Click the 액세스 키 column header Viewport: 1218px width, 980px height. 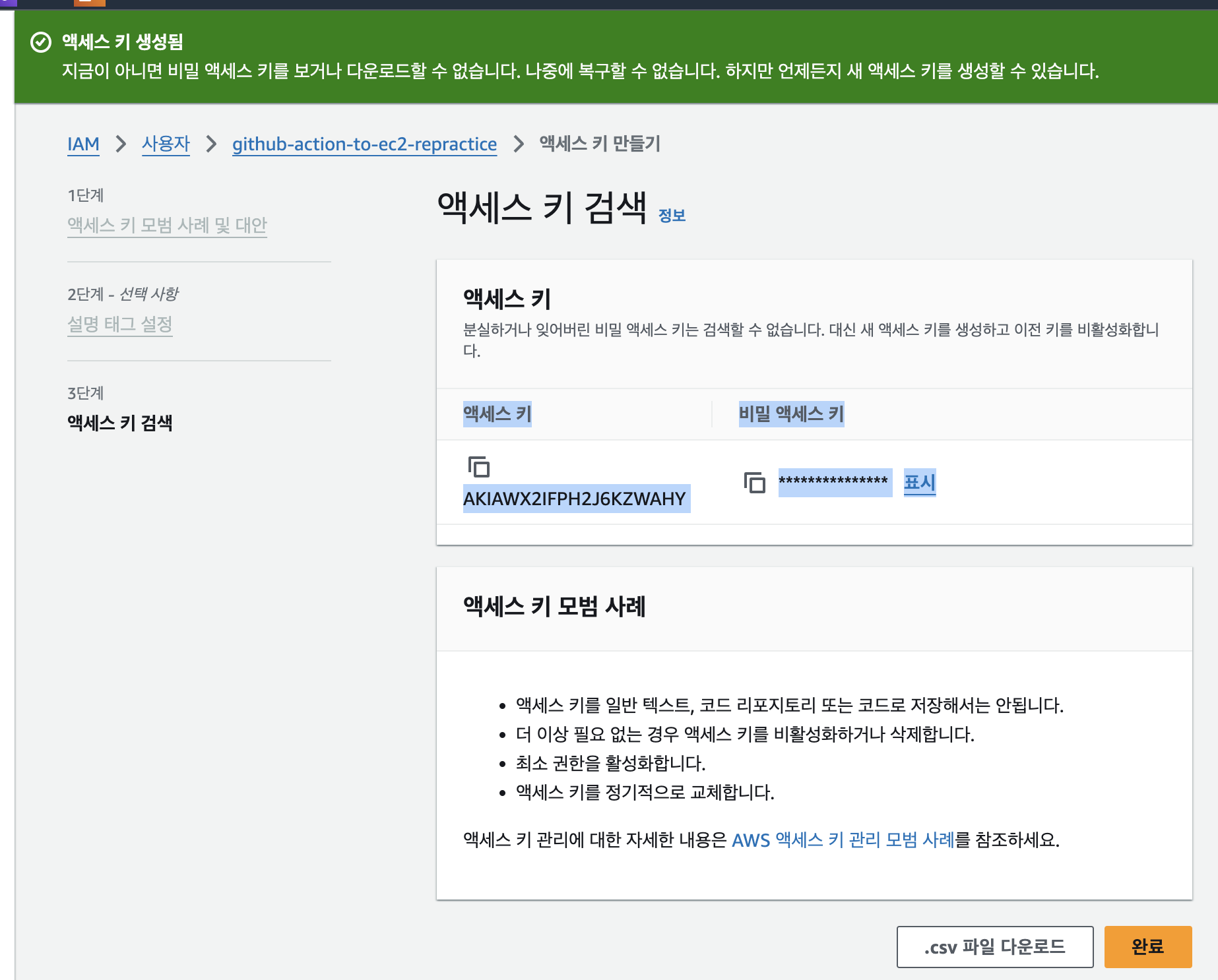click(497, 413)
